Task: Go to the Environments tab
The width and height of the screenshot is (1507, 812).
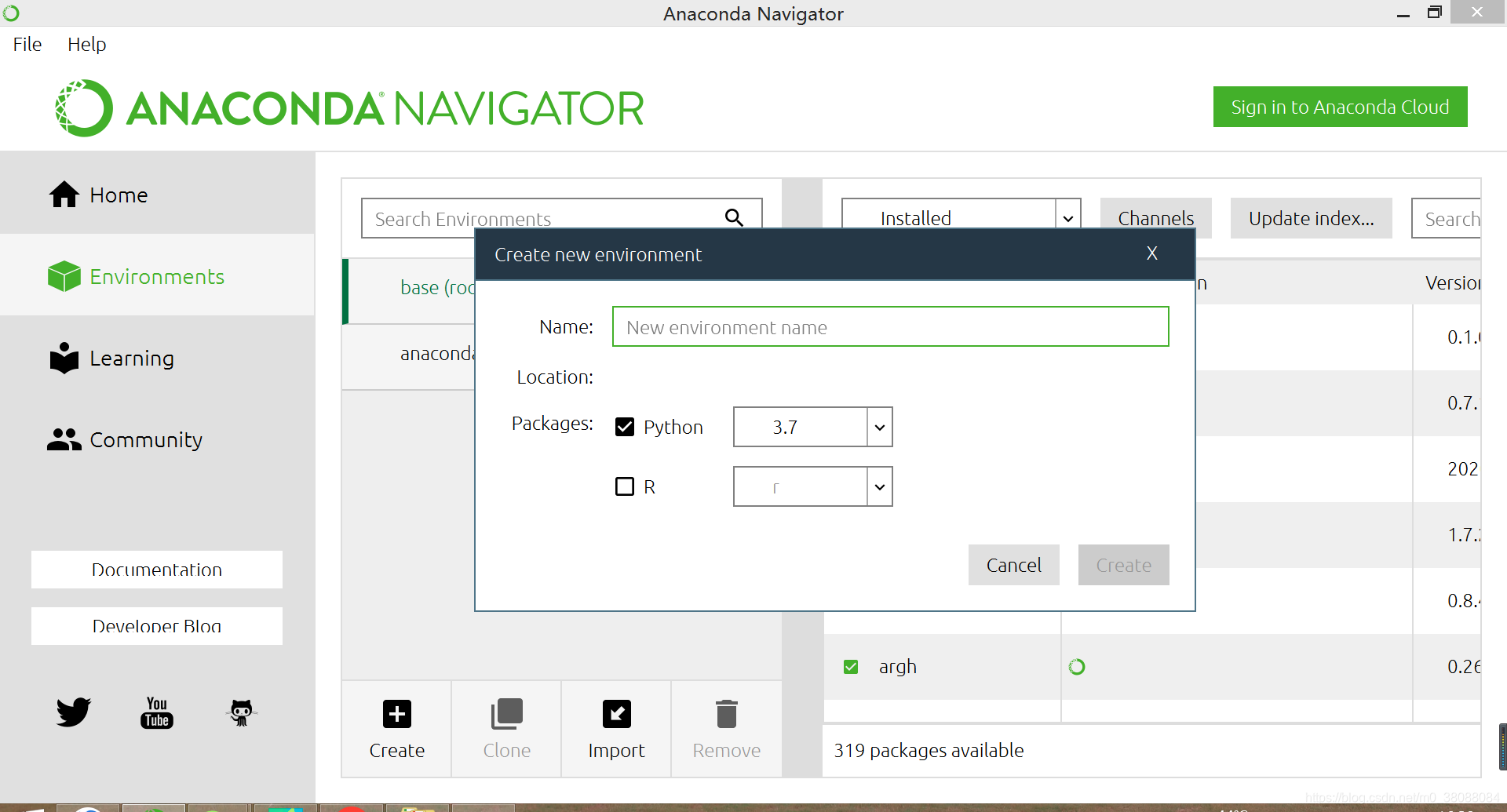Action: pos(157,276)
